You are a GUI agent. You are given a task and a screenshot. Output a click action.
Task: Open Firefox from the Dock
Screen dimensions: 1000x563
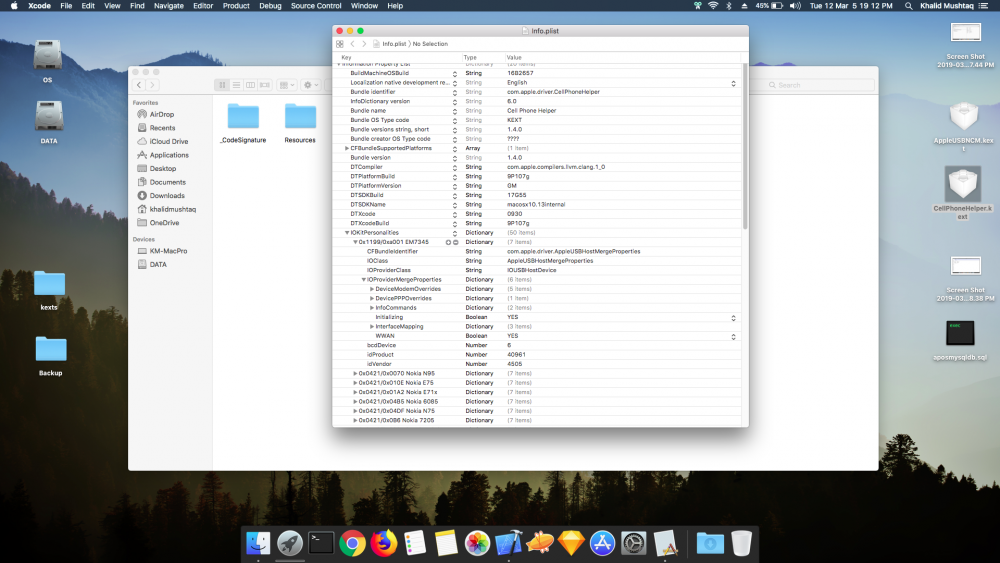383,543
